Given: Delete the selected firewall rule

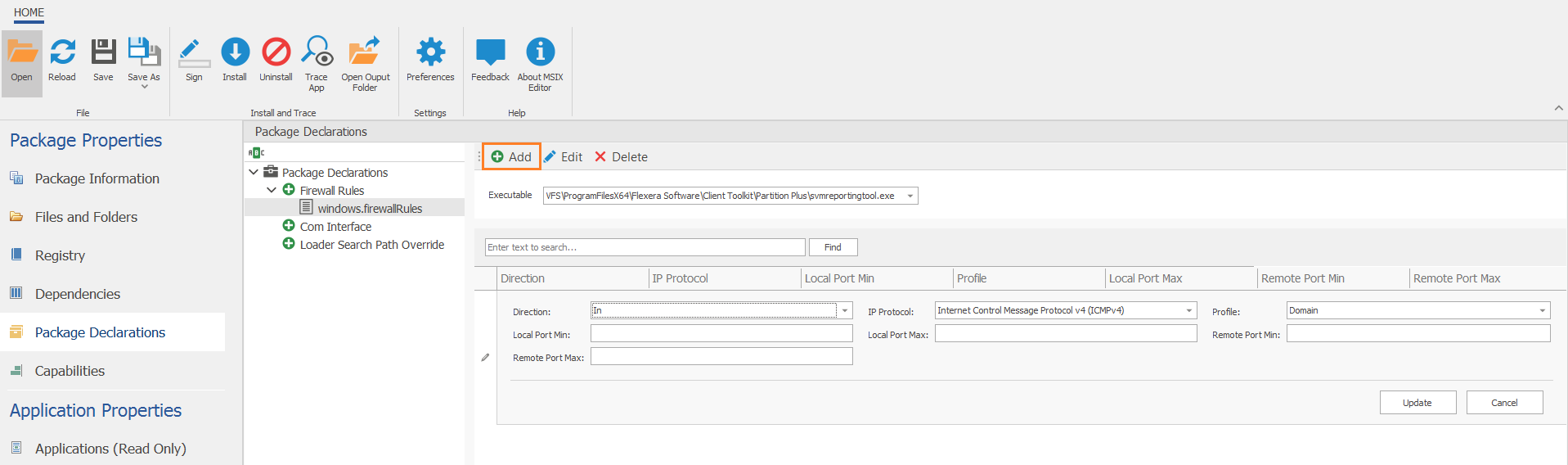Looking at the screenshot, I should point(621,156).
